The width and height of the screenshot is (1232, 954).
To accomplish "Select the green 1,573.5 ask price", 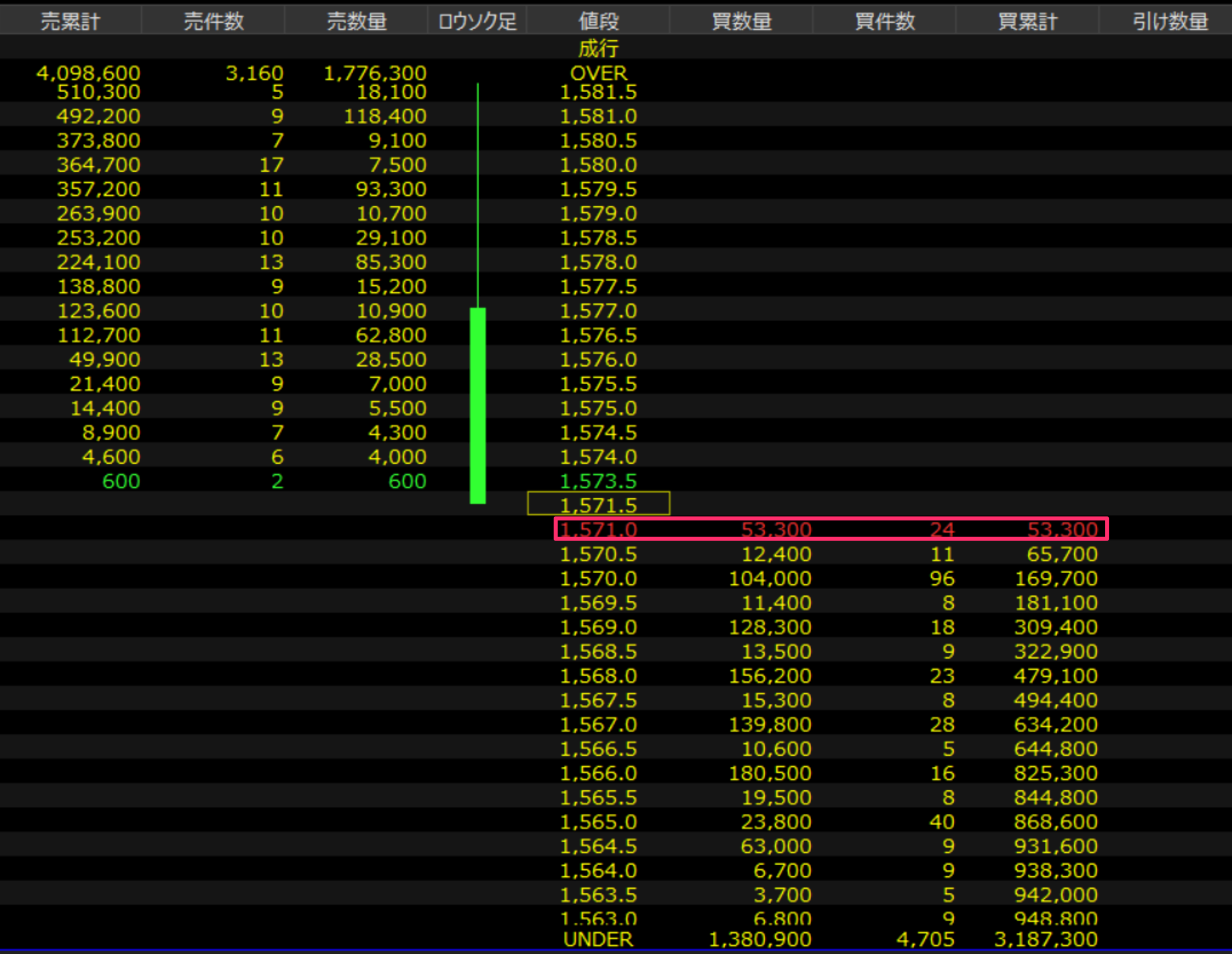I will point(598,481).
